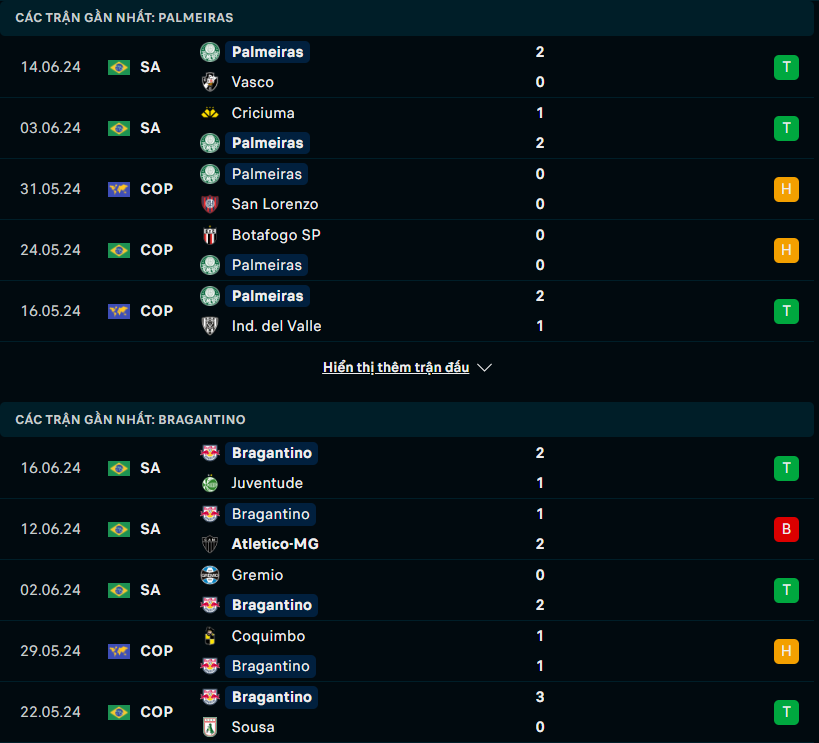The height and width of the screenshot is (743, 819).
Task: Open Criciuma team page
Action: pos(263,113)
